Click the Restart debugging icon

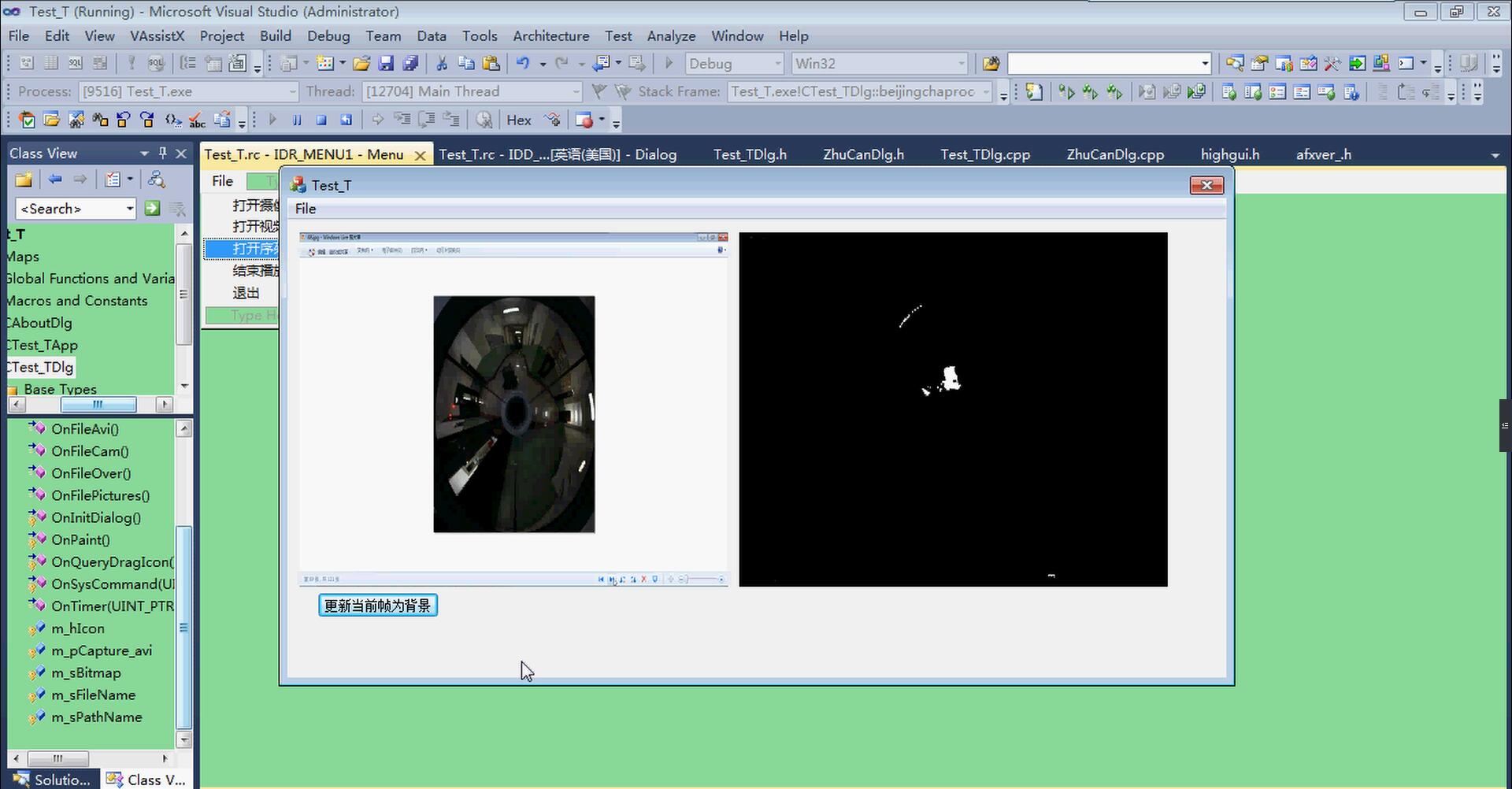(x=346, y=120)
